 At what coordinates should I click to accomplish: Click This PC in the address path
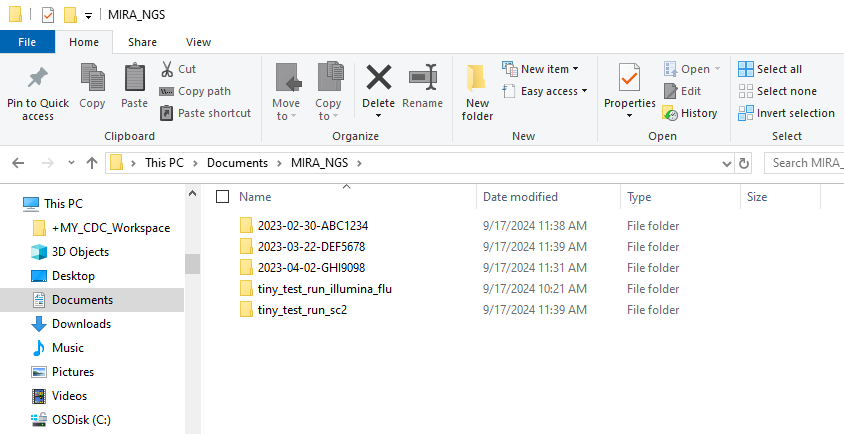164,163
